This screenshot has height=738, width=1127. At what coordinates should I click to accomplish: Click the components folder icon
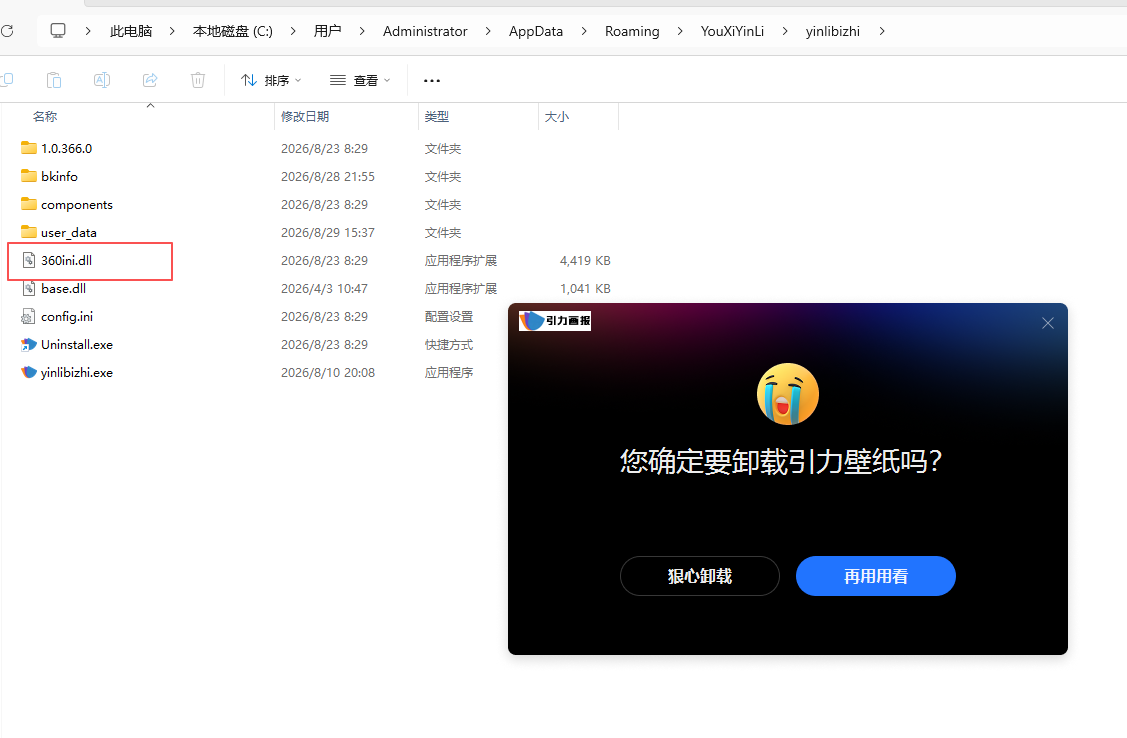click(29, 204)
